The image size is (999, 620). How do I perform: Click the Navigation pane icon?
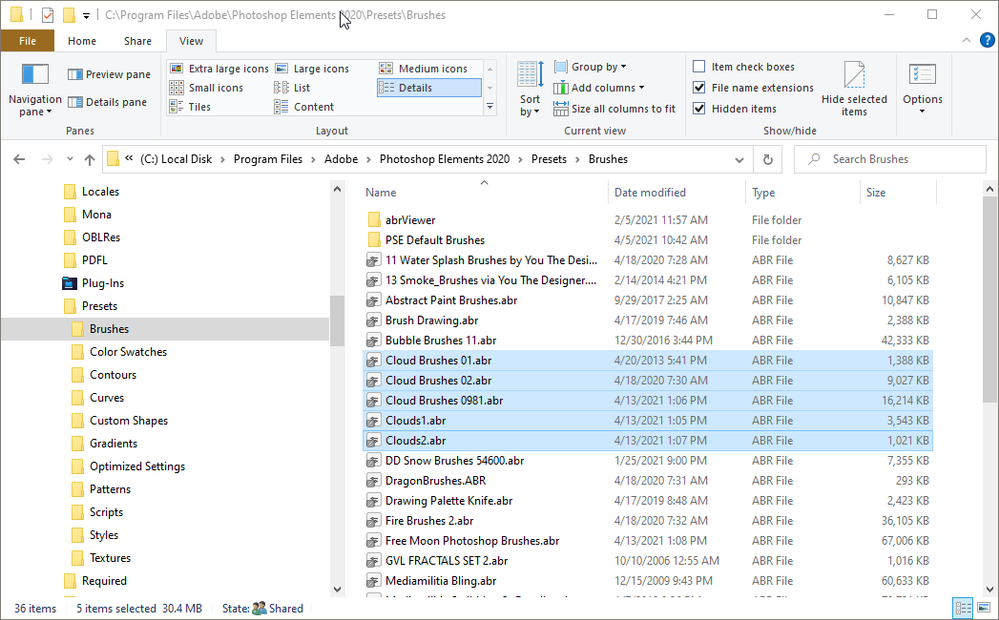tap(35, 75)
